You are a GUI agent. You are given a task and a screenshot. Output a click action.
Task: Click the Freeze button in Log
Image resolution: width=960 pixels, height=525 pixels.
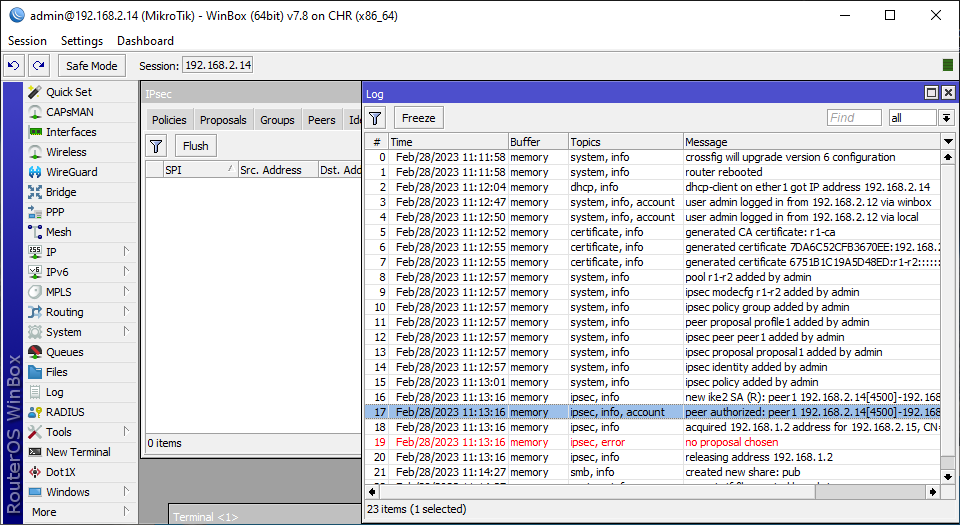[419, 118]
